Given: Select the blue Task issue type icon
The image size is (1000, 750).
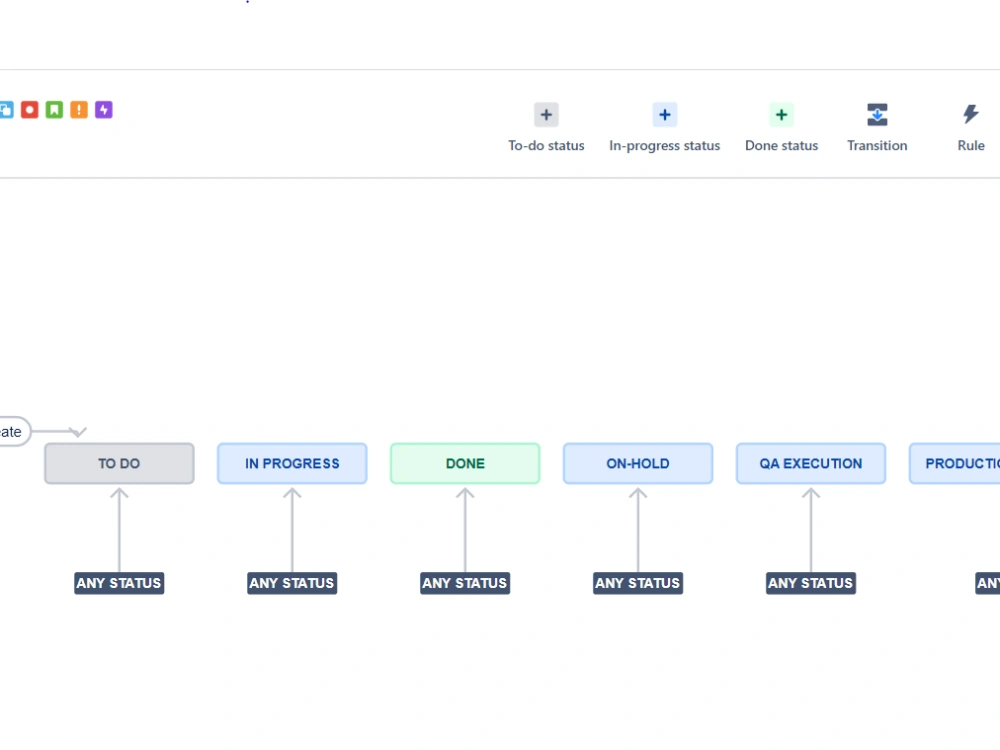Looking at the screenshot, I should (x=5, y=109).
